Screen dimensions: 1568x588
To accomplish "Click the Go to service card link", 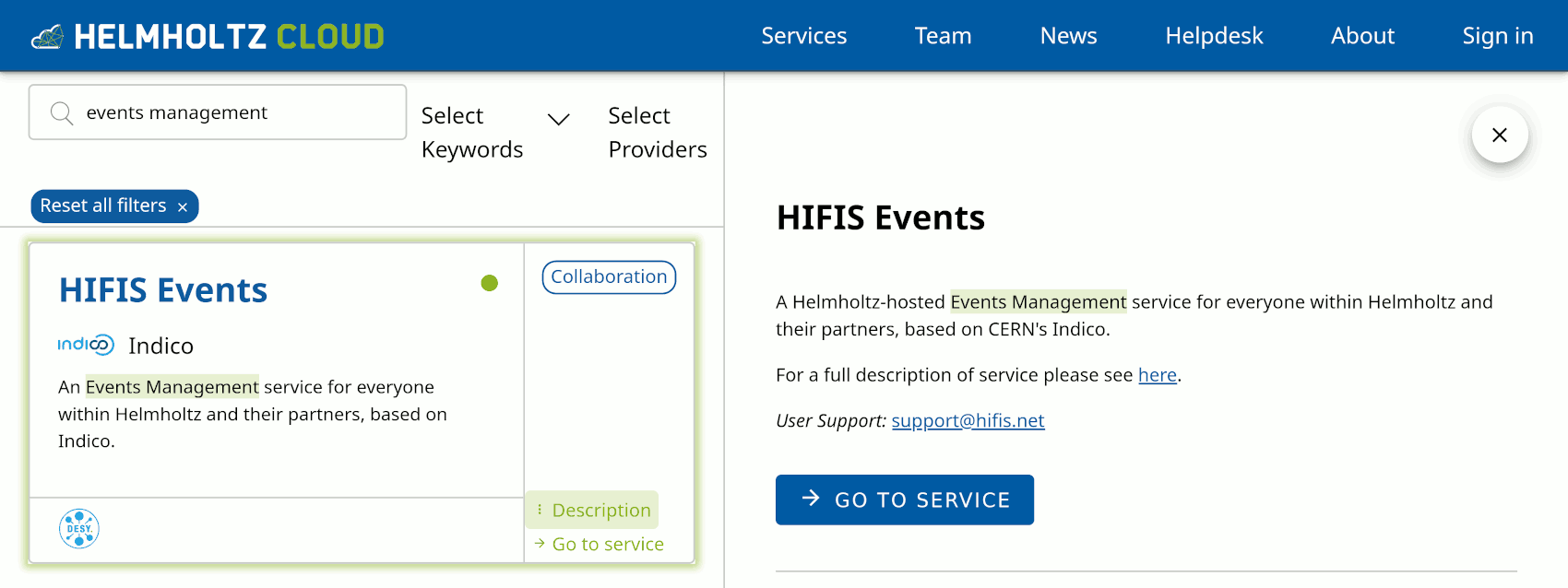I will tap(599, 545).
